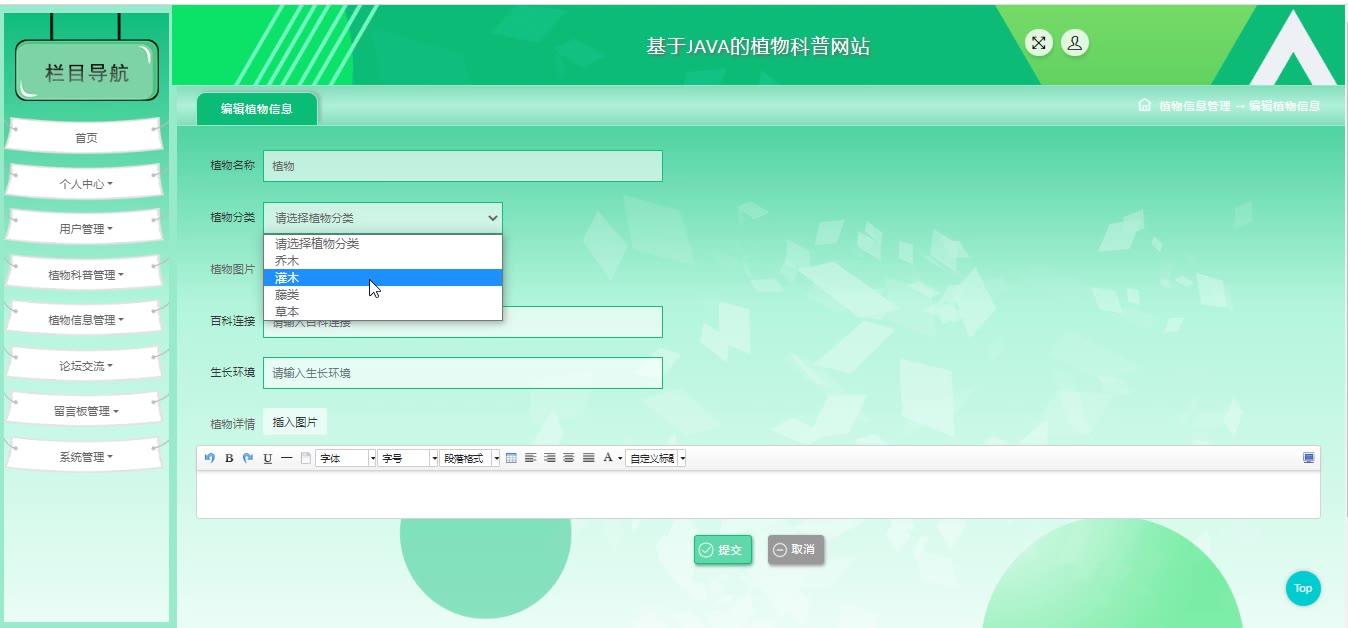Insert a horizontal rule in the editor
The image size is (1348, 628).
(x=286, y=458)
